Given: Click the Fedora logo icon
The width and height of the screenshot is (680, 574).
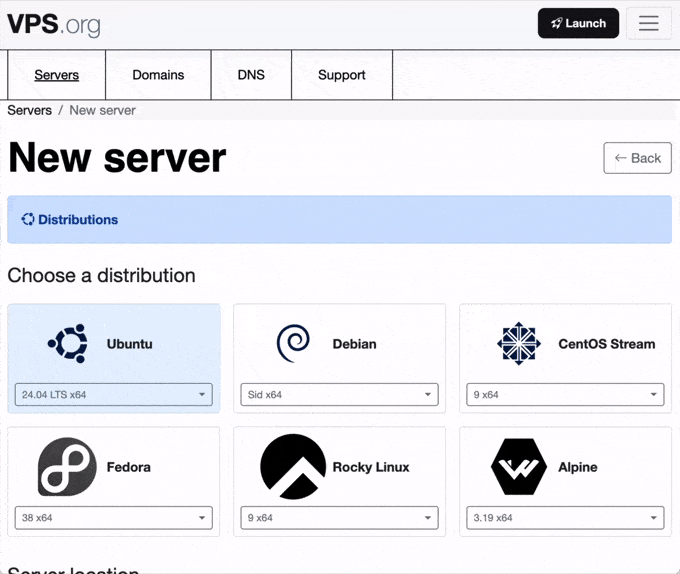Looking at the screenshot, I should coord(67,466).
